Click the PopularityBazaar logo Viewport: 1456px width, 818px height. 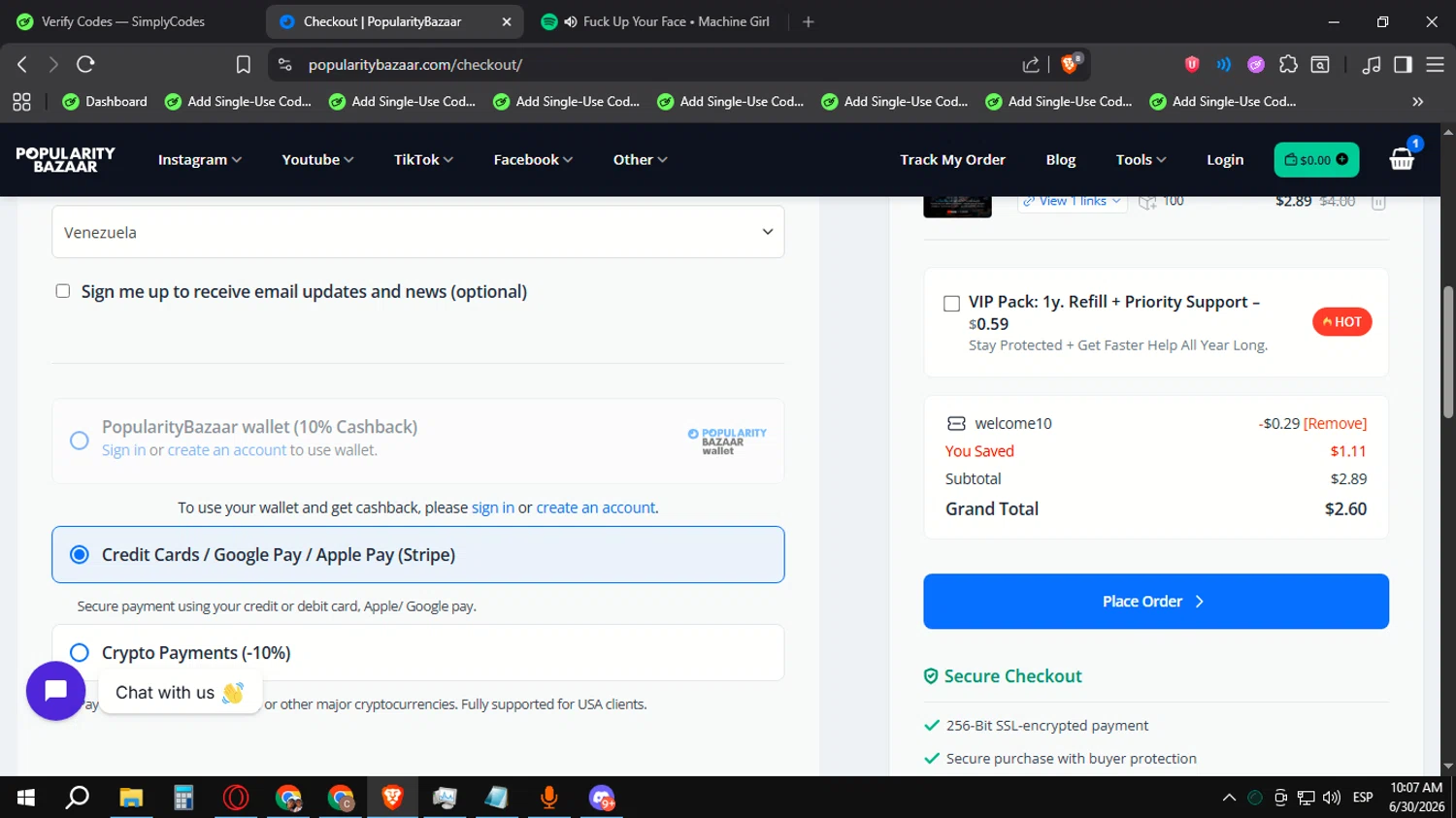pos(65,159)
